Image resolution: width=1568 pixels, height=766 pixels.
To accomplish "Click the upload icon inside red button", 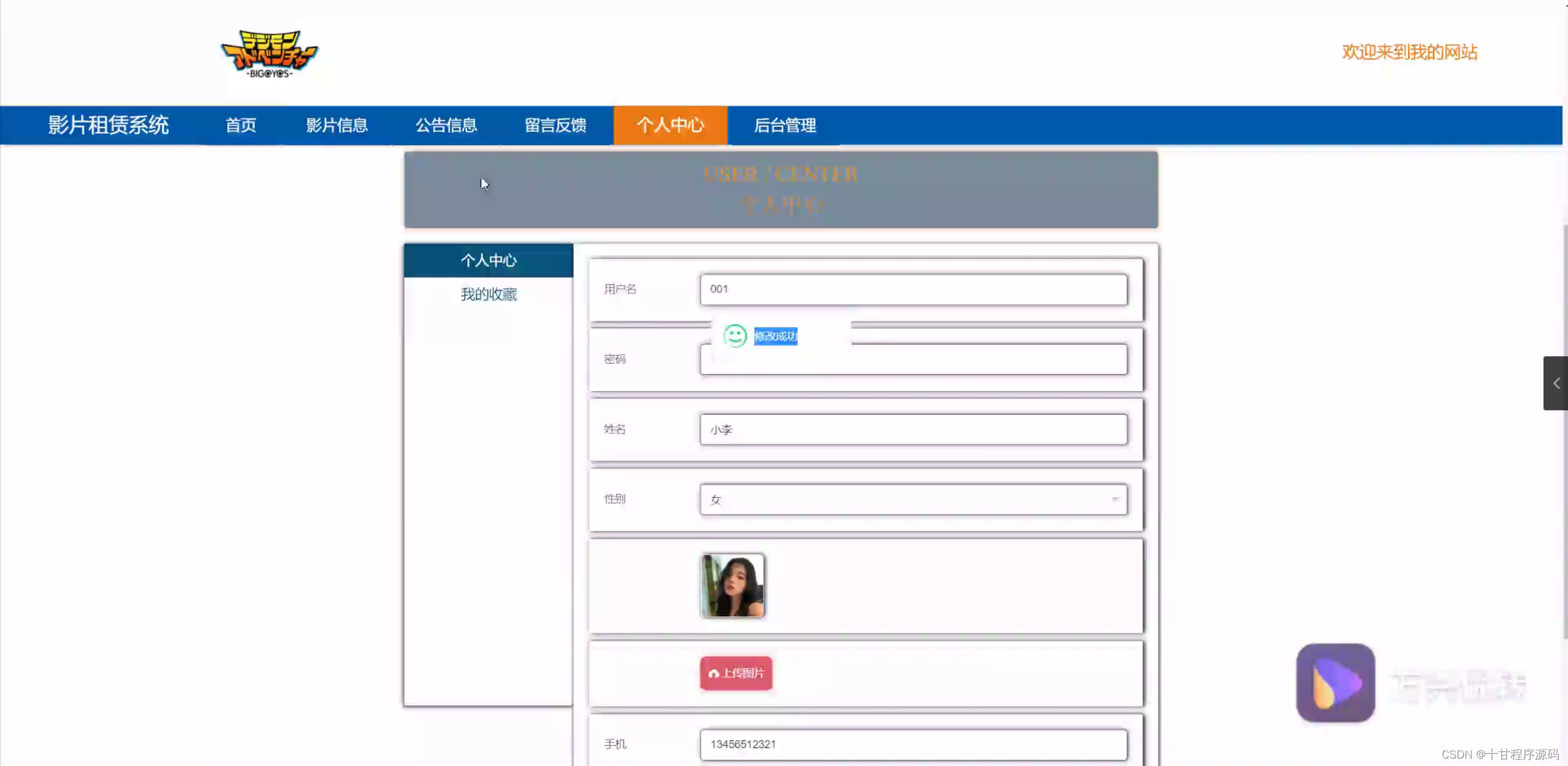I will point(714,673).
